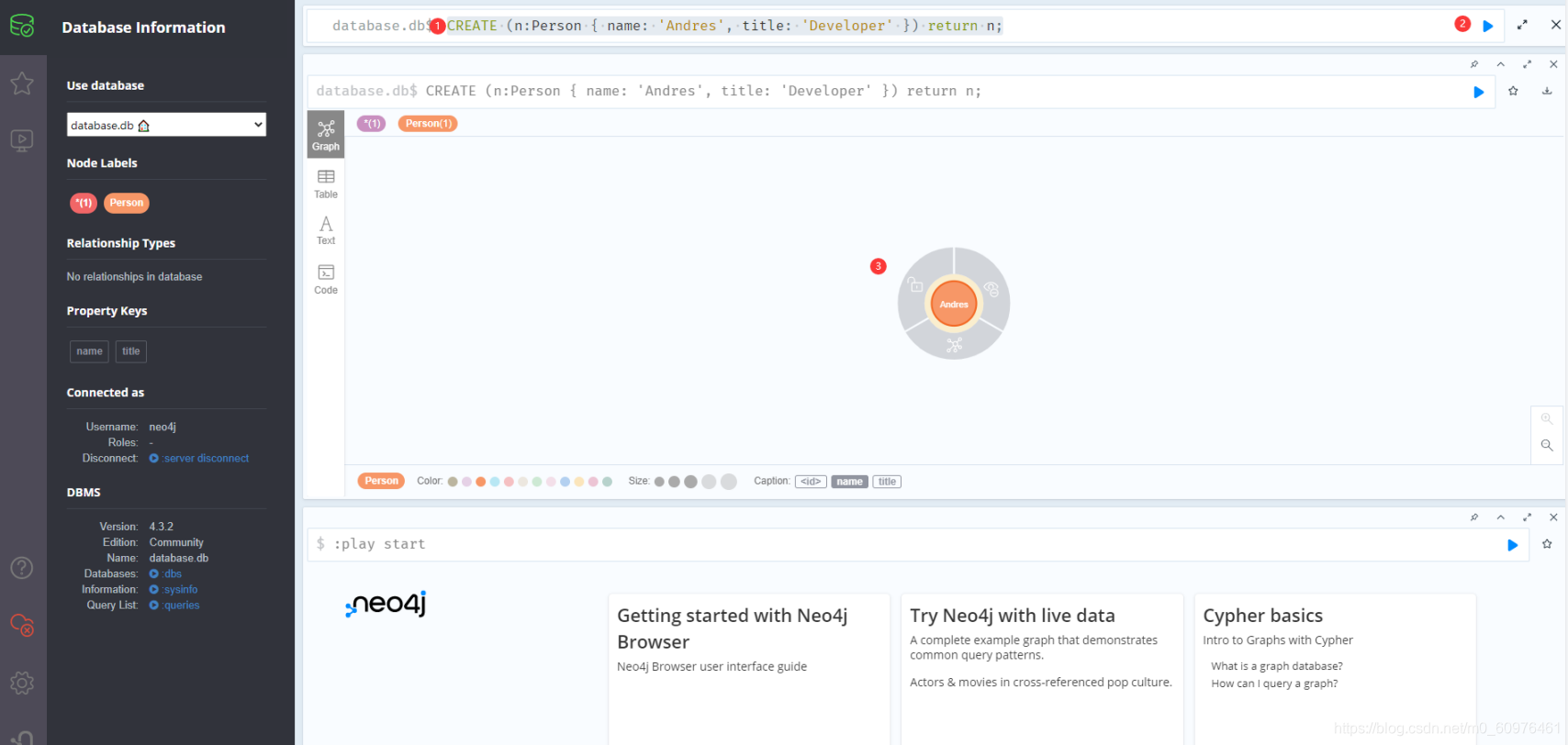Open the cloud sync icon in sidebar
The image size is (1568, 745).
(x=22, y=625)
